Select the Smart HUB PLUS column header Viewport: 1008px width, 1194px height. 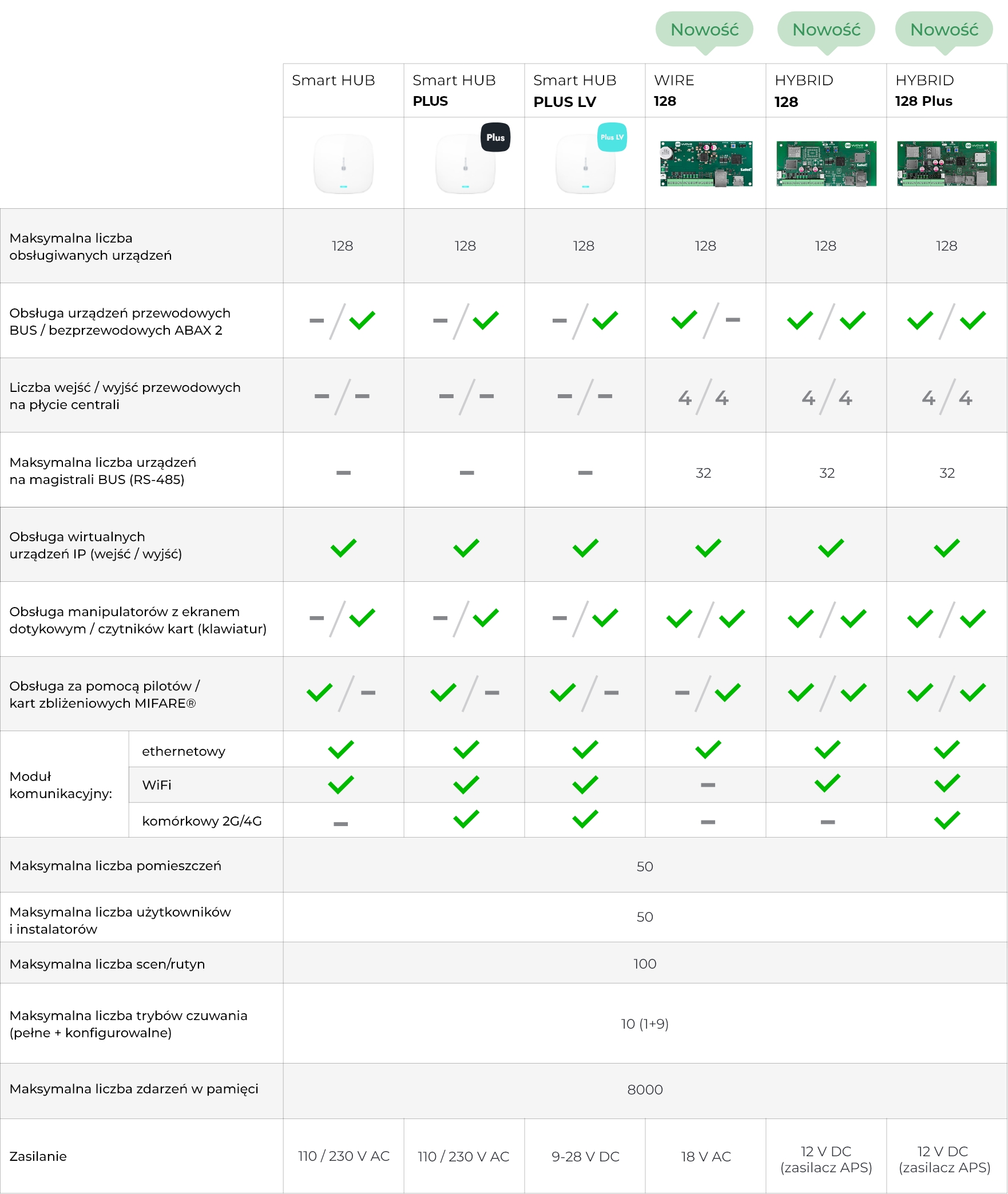pos(464,90)
